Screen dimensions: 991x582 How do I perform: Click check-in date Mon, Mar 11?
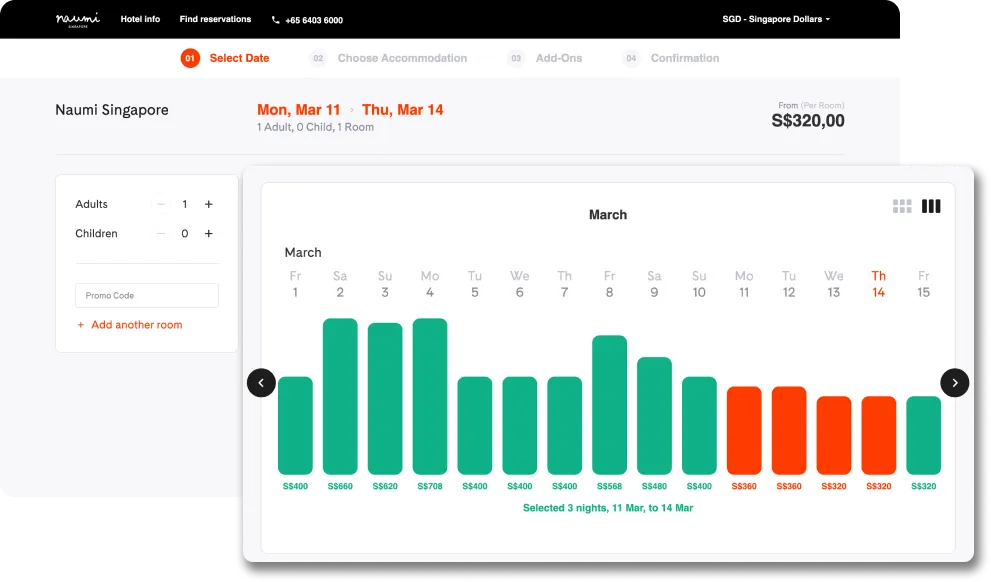click(x=298, y=110)
